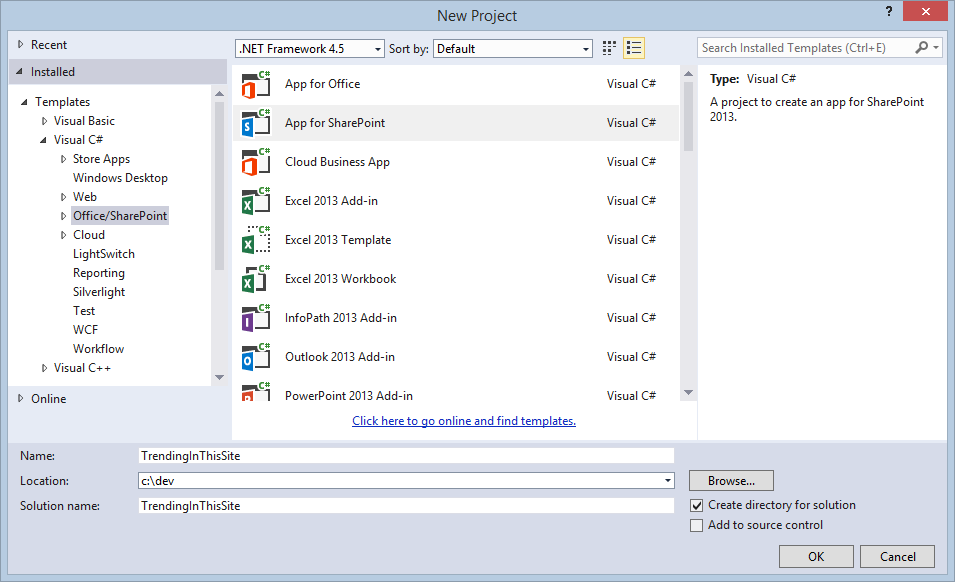Click the Solution name input field
This screenshot has width=955, height=582.
[x=406, y=506]
